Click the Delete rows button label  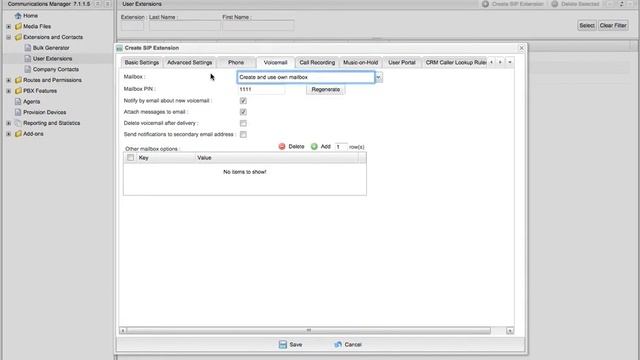point(296,147)
